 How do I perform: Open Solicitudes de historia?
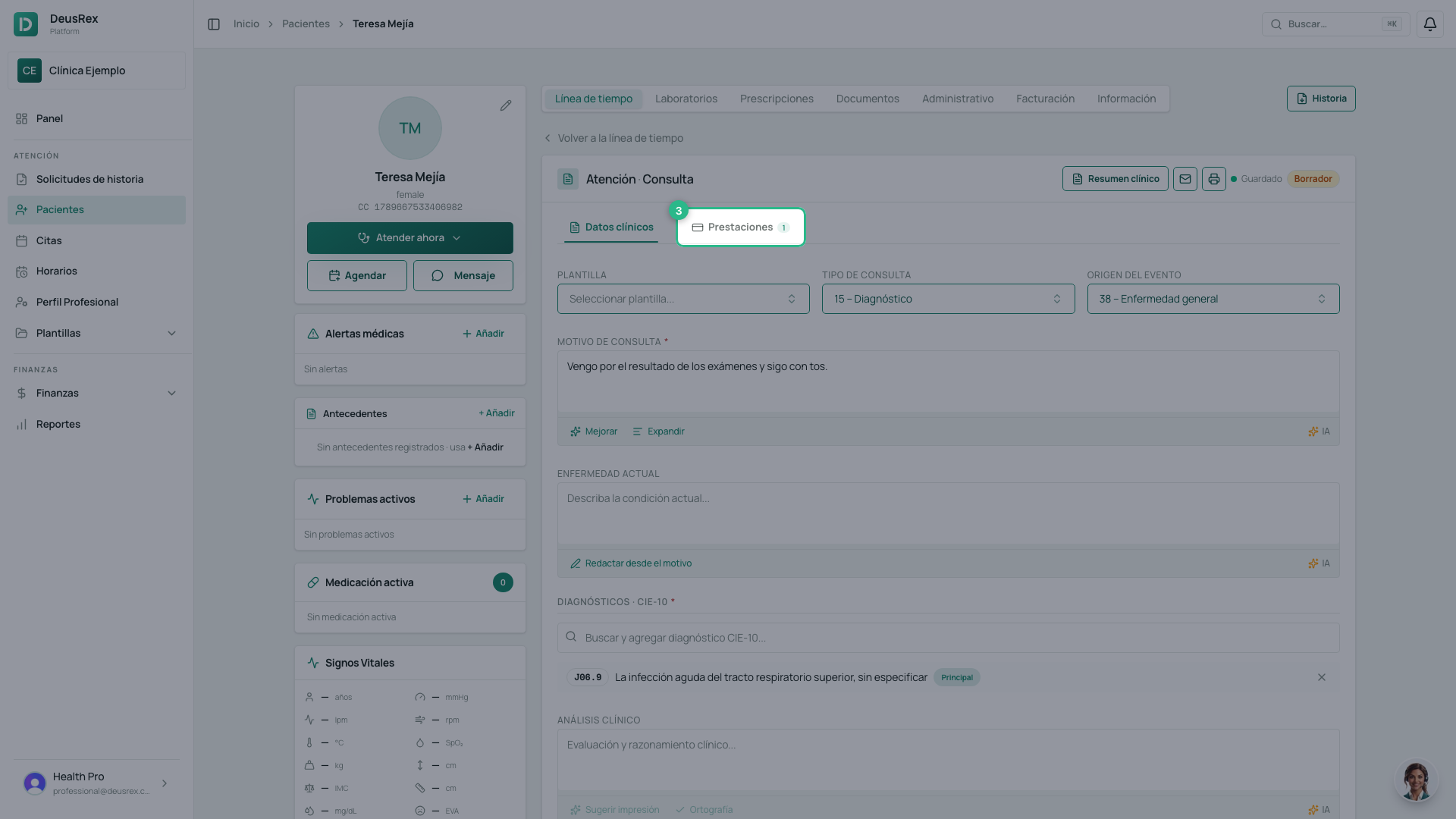tap(96, 179)
